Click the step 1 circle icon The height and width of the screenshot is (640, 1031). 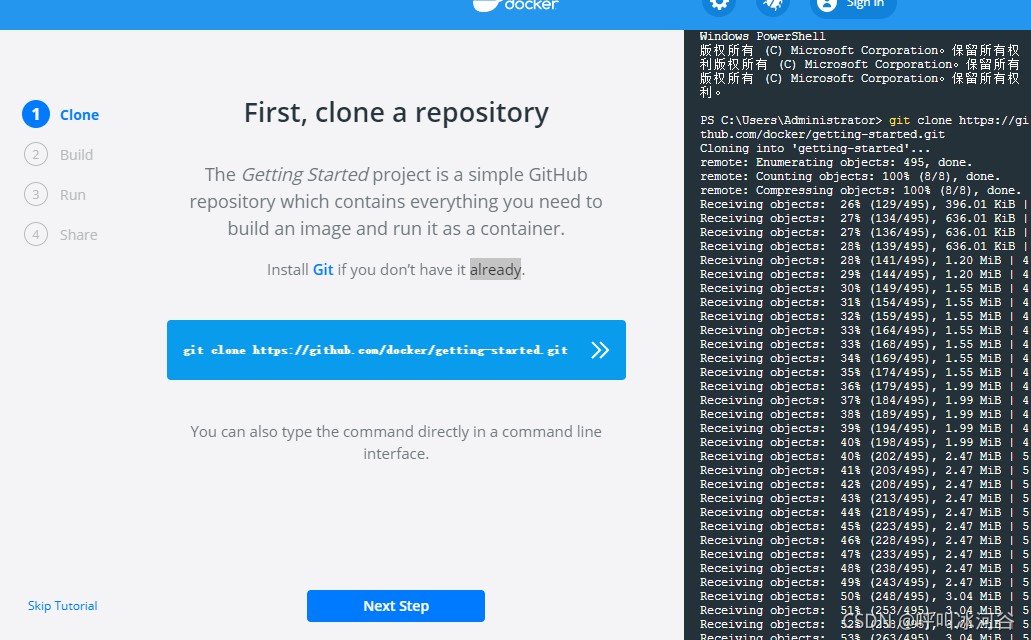(36, 114)
